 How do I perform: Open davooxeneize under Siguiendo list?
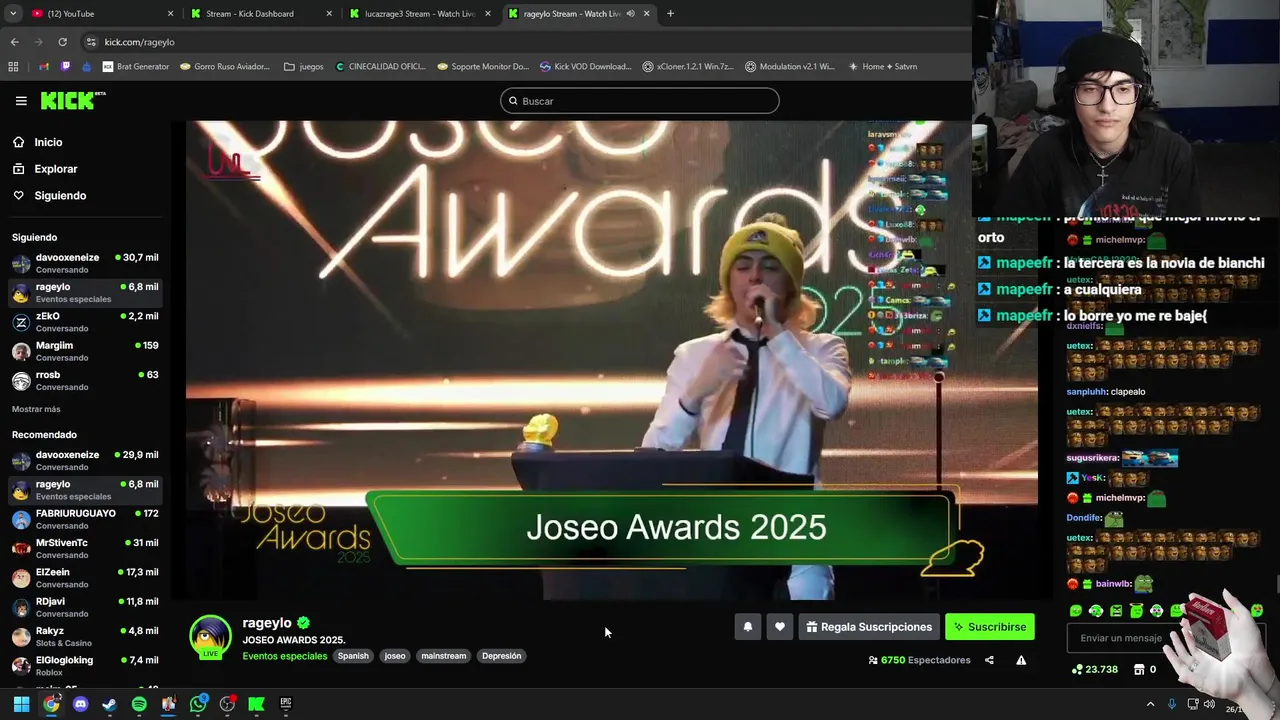pos(85,264)
